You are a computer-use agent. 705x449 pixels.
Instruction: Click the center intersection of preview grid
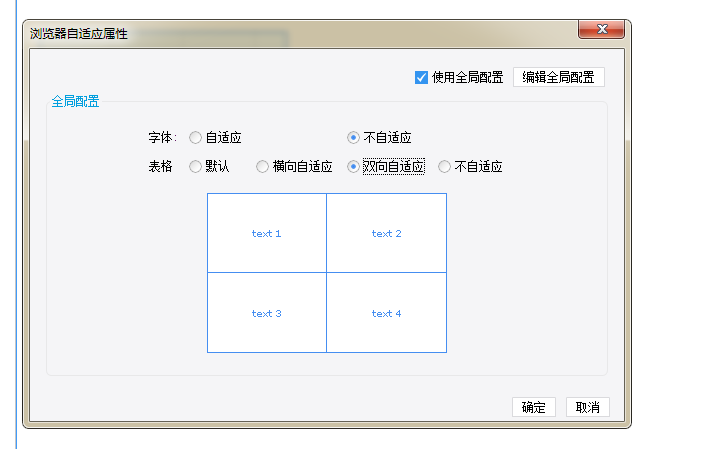point(326,272)
